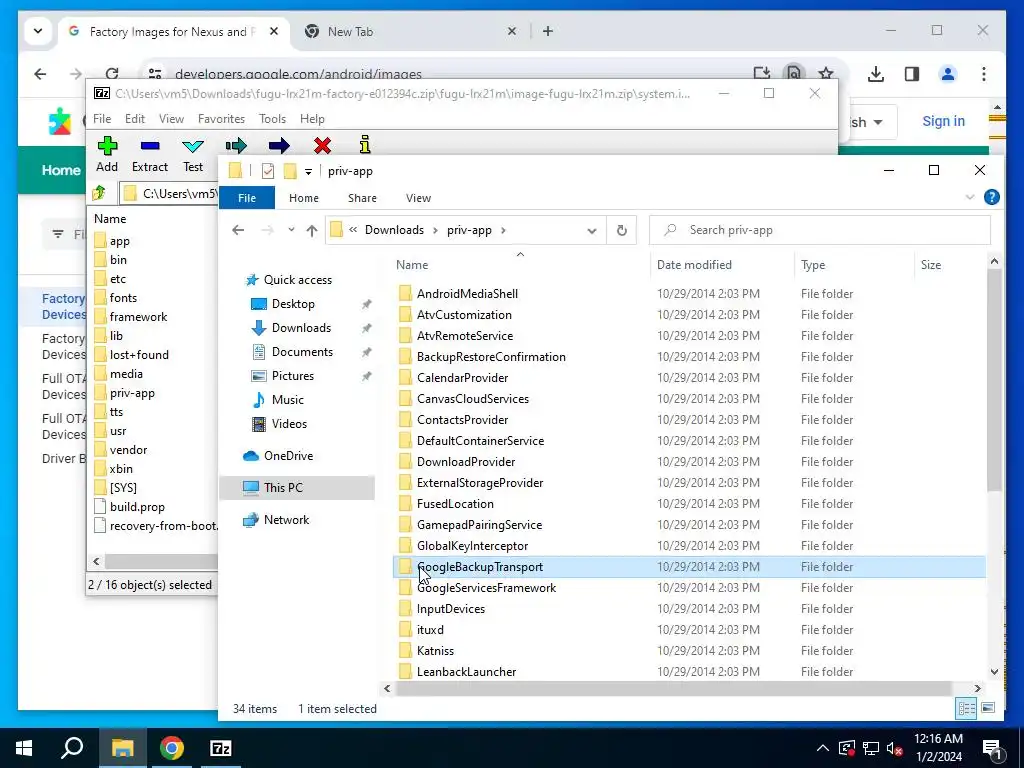This screenshot has height=768, width=1024.
Task: Sort by Date modified column header
Action: pos(694,265)
